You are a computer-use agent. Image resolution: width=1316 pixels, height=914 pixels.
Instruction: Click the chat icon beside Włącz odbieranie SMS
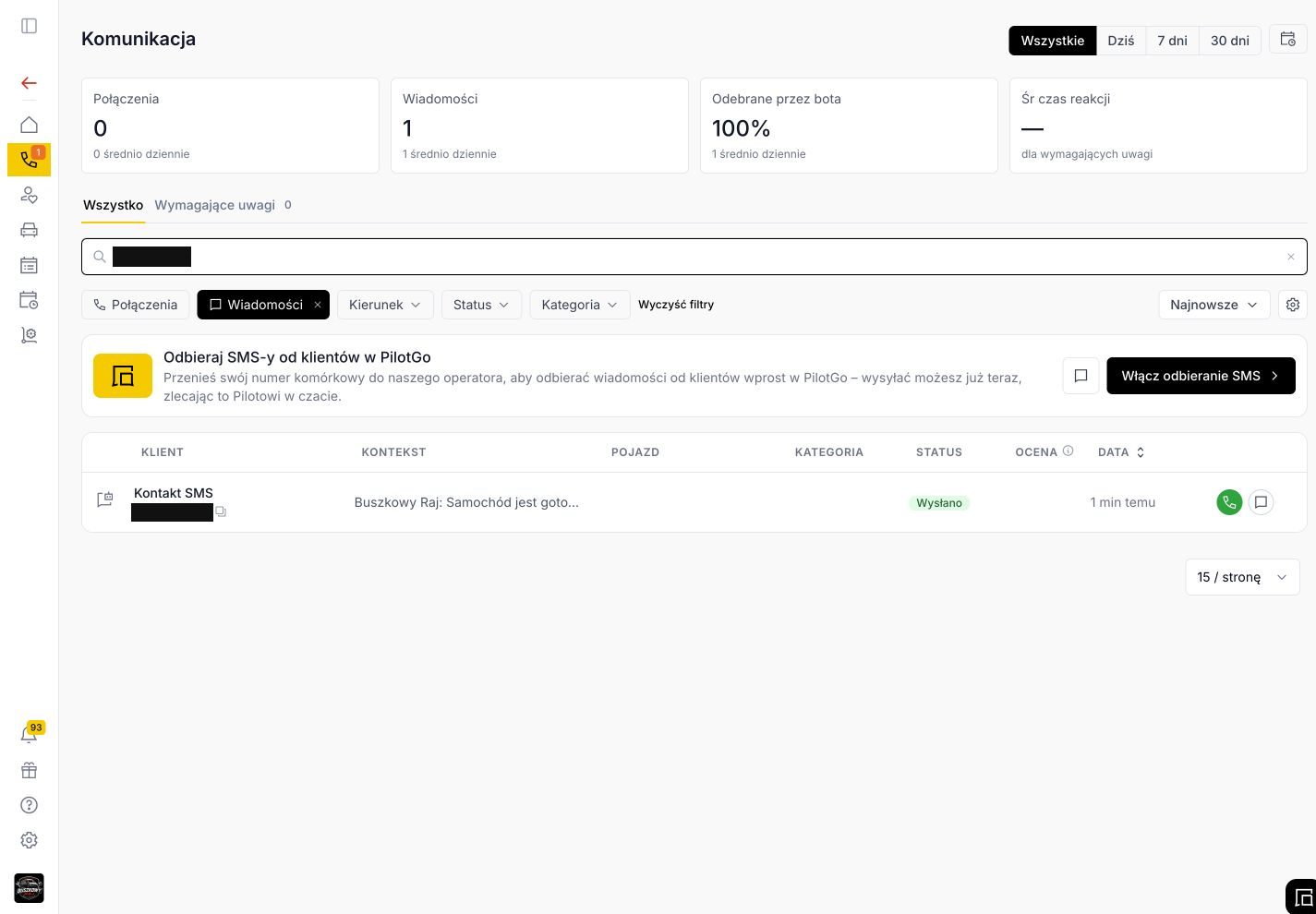coord(1081,376)
